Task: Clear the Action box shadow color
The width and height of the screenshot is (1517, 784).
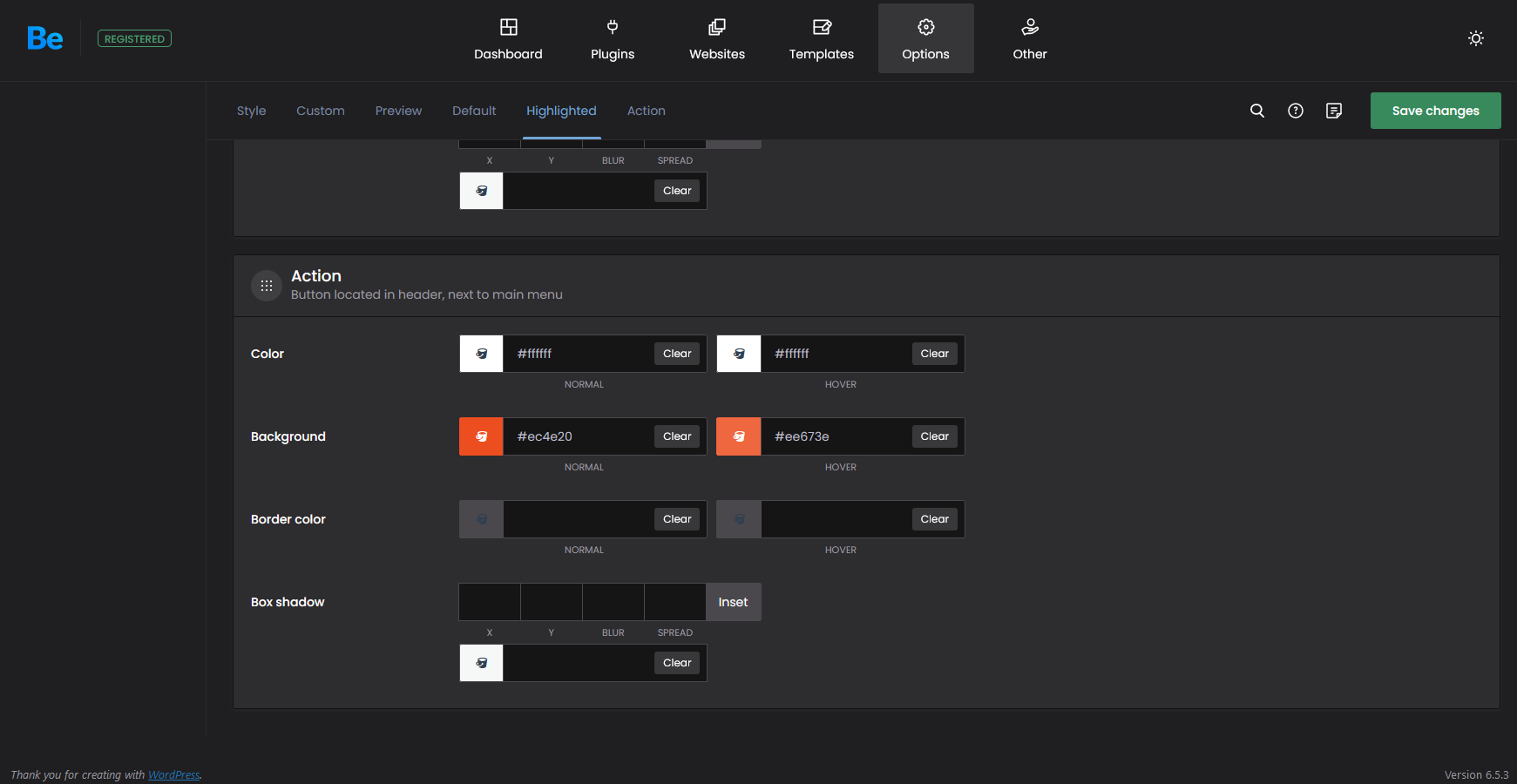Action: coord(677,663)
